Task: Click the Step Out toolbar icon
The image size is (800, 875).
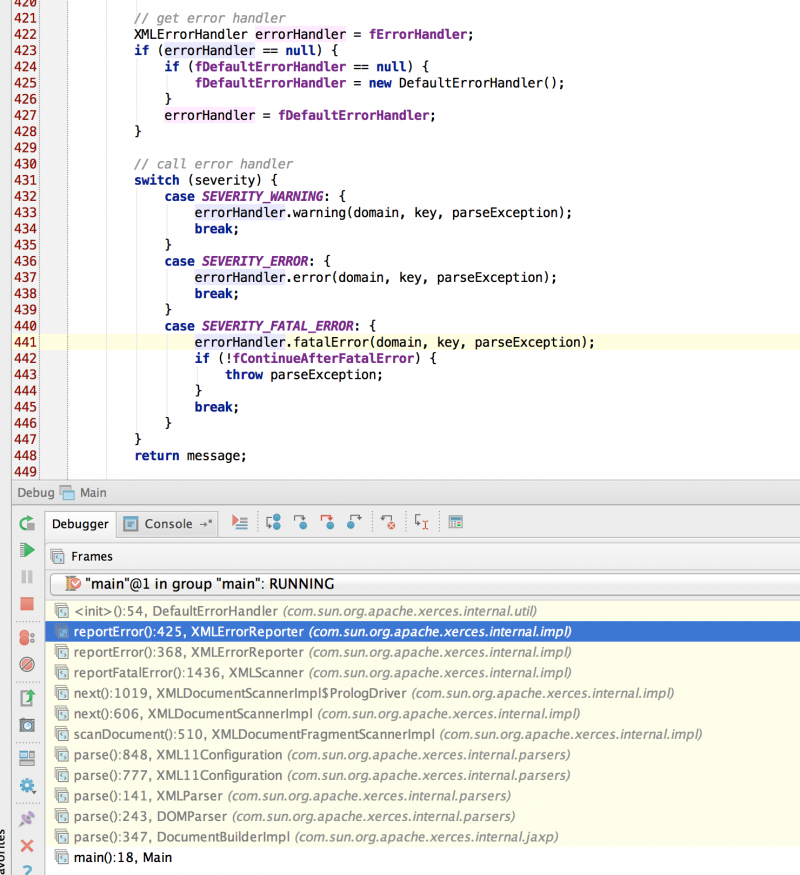Action: point(354,522)
